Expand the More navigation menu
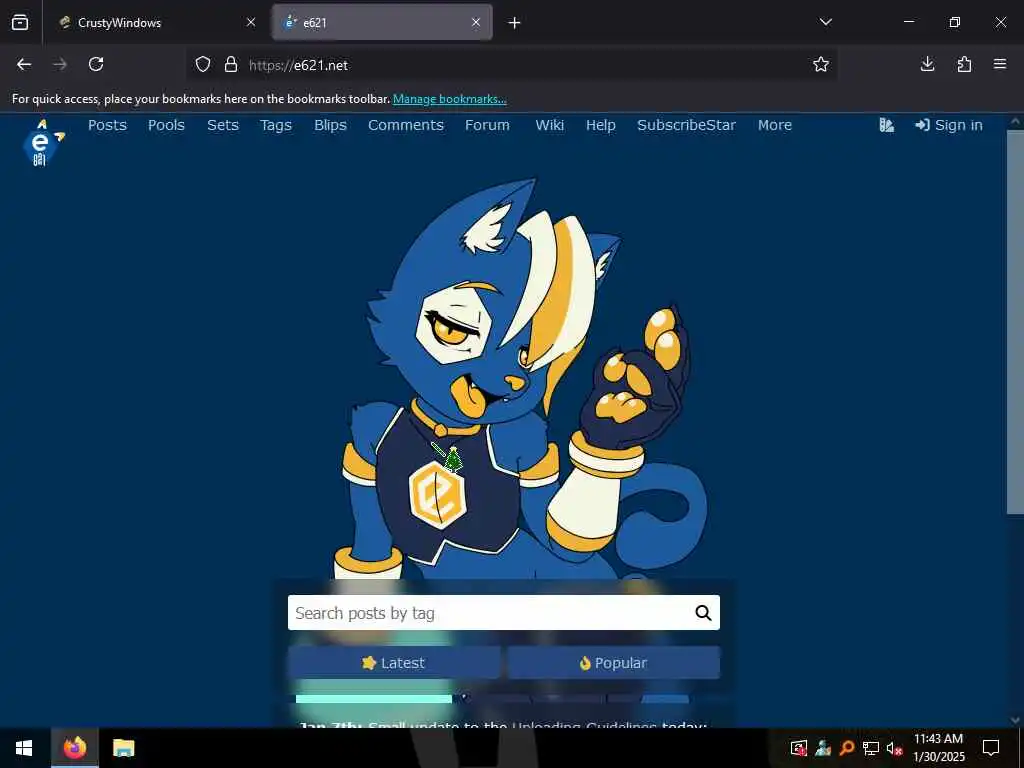1024x768 pixels. tap(775, 125)
